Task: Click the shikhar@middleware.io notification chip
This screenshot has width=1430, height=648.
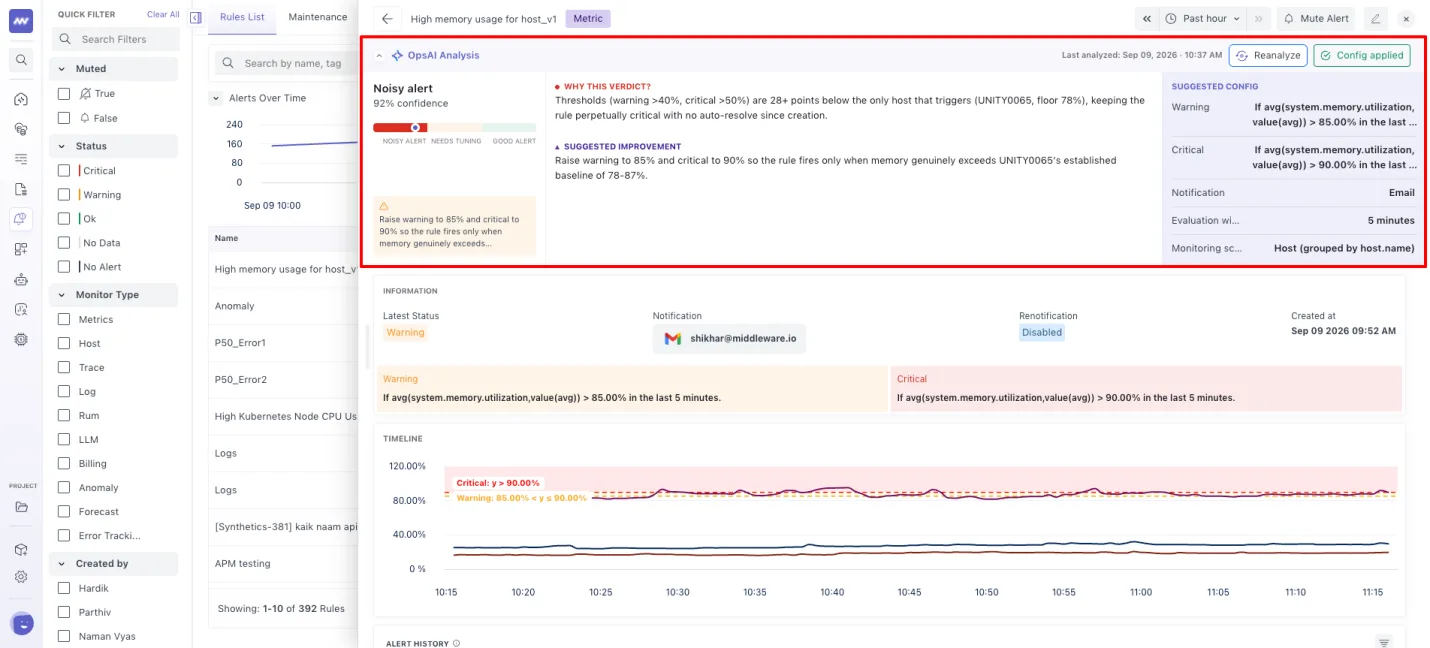Action: [x=729, y=339]
